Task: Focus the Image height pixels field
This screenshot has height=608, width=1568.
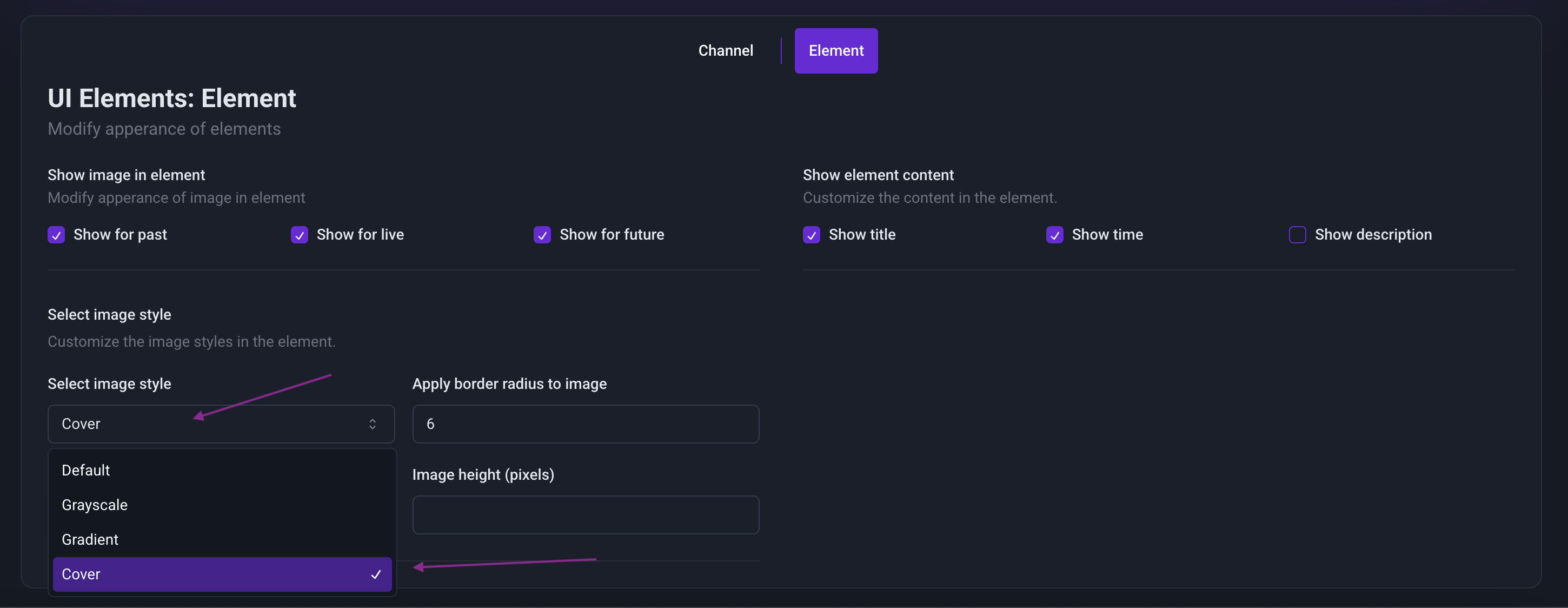Action: pyautogui.click(x=585, y=515)
